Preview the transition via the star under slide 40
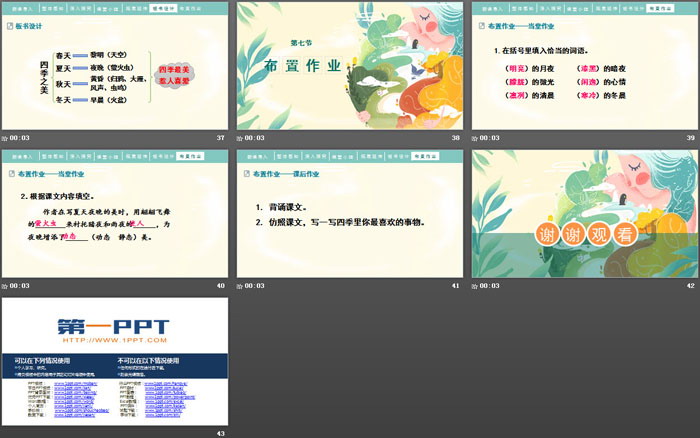 click(x=5, y=286)
